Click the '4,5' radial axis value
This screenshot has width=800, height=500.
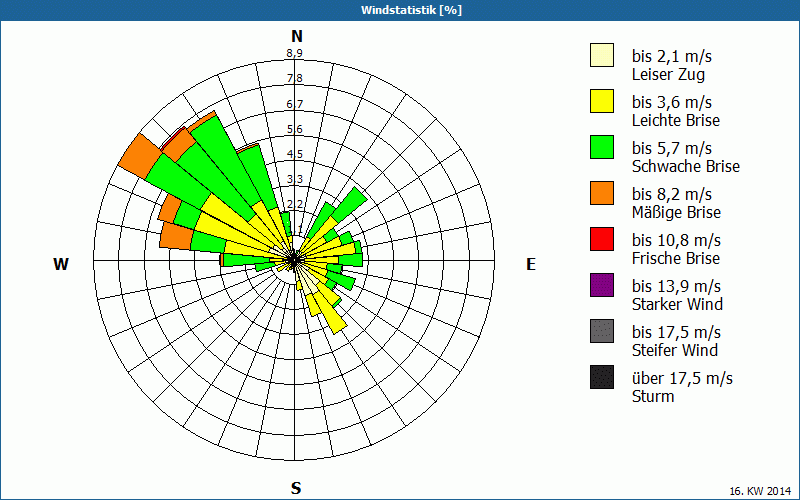(x=294, y=154)
